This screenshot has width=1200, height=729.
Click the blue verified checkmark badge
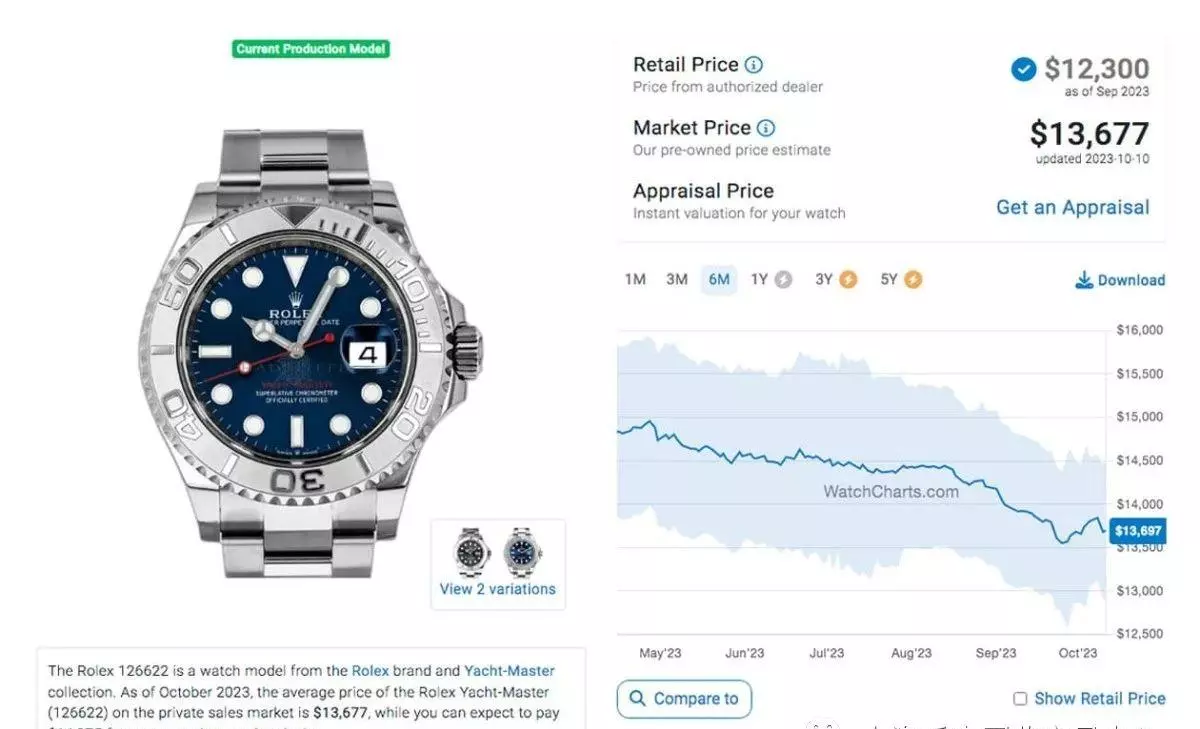[x=1023, y=69]
